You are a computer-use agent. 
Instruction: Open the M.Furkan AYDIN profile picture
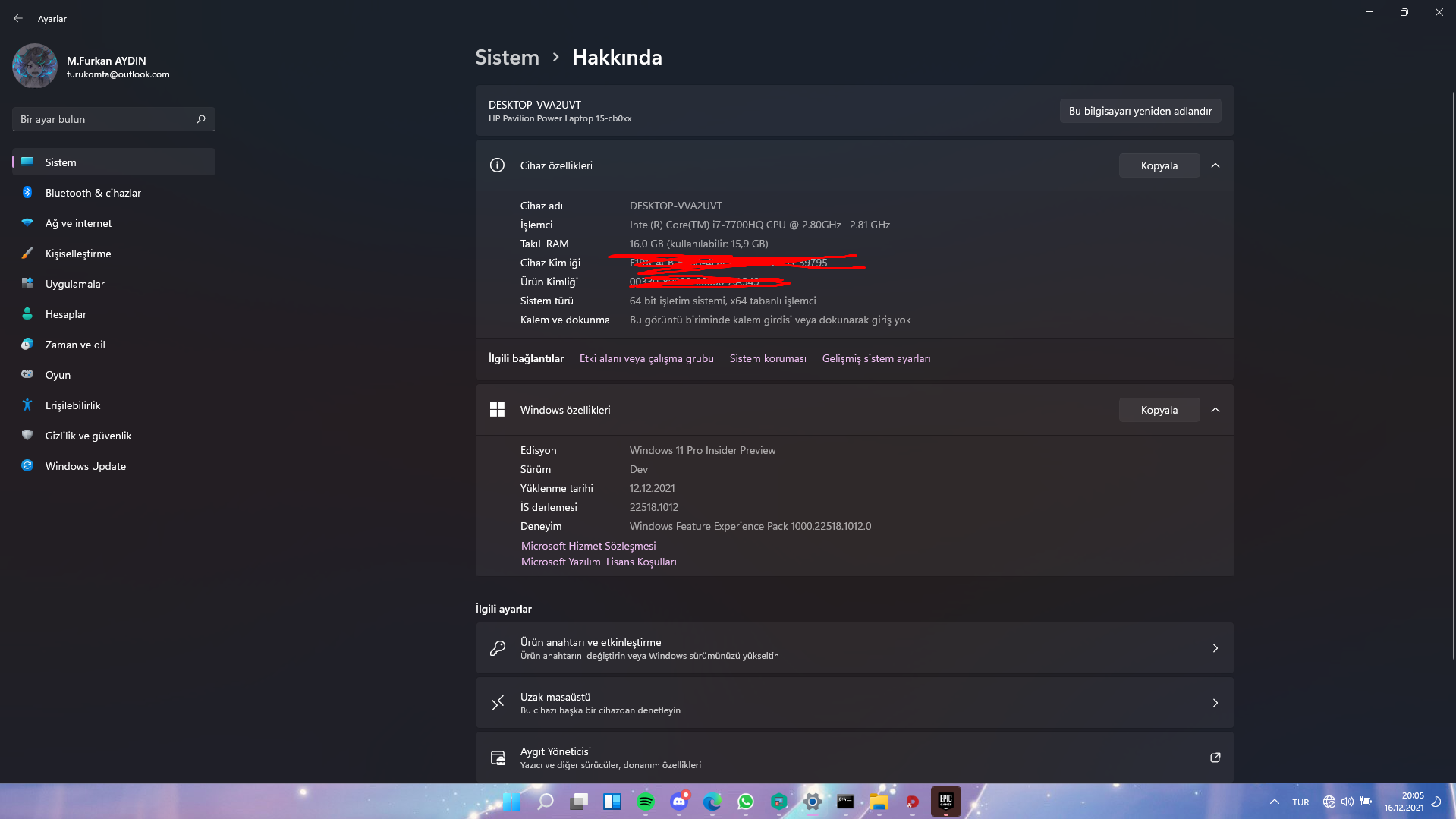pos(35,66)
